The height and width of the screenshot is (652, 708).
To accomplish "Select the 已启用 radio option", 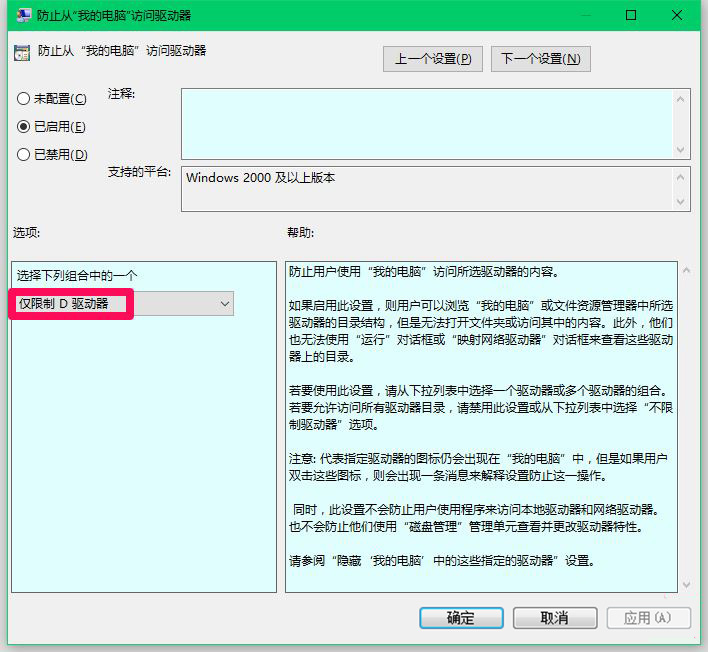I will [24, 127].
